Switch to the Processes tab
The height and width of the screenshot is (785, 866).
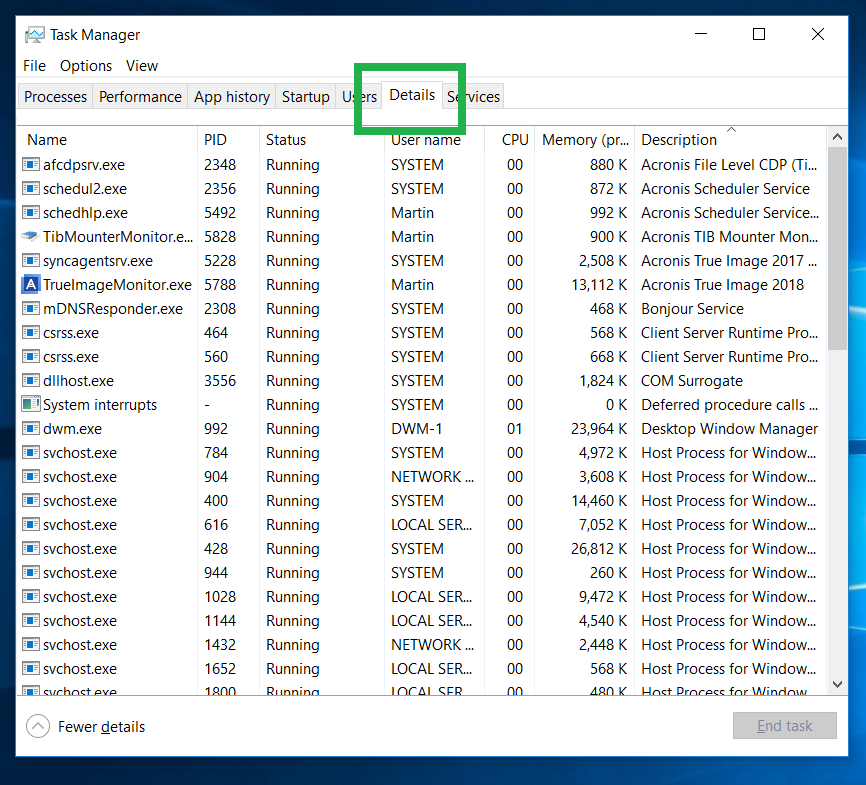(55, 97)
